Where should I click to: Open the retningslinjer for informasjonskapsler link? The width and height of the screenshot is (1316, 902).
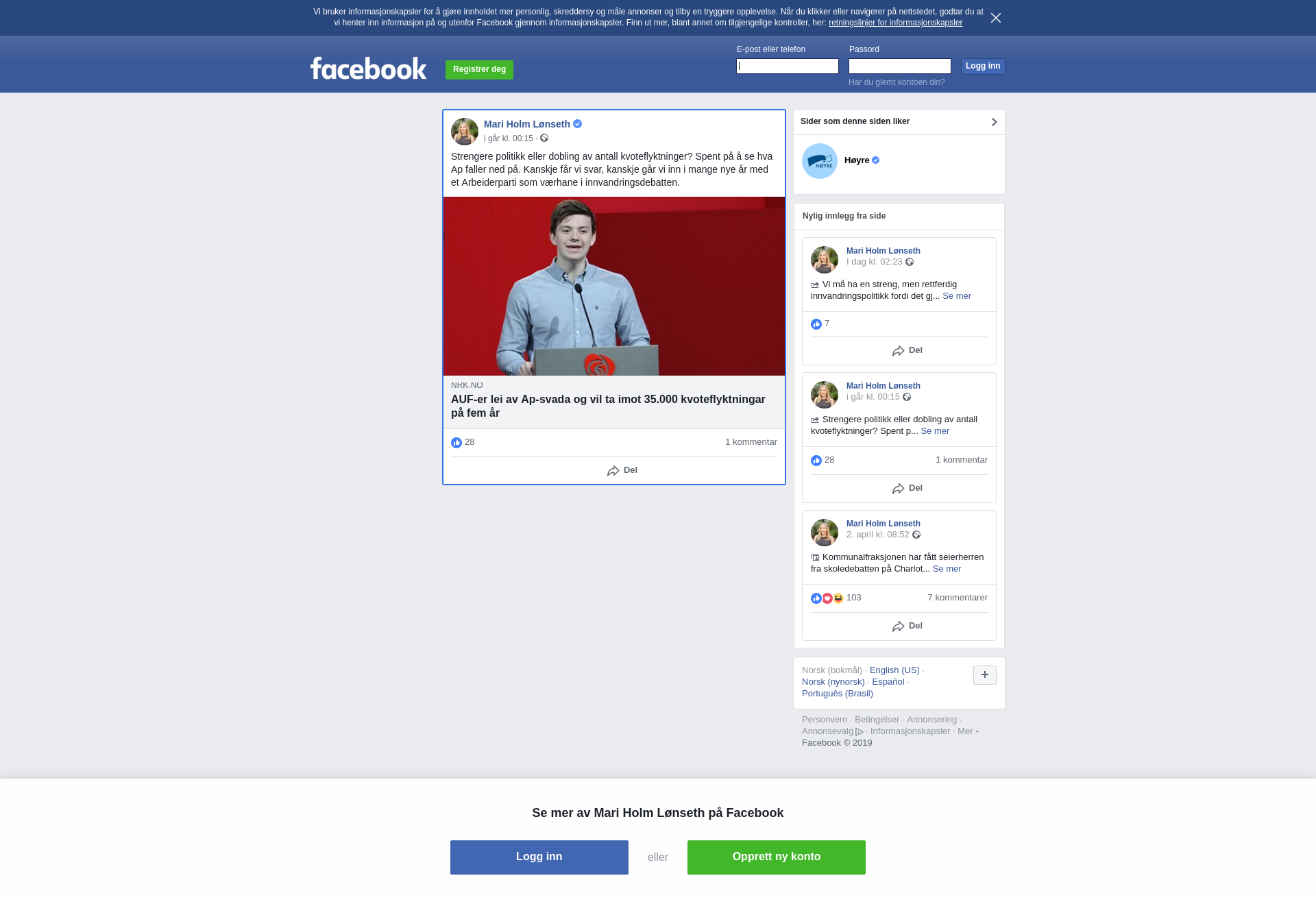tap(895, 23)
